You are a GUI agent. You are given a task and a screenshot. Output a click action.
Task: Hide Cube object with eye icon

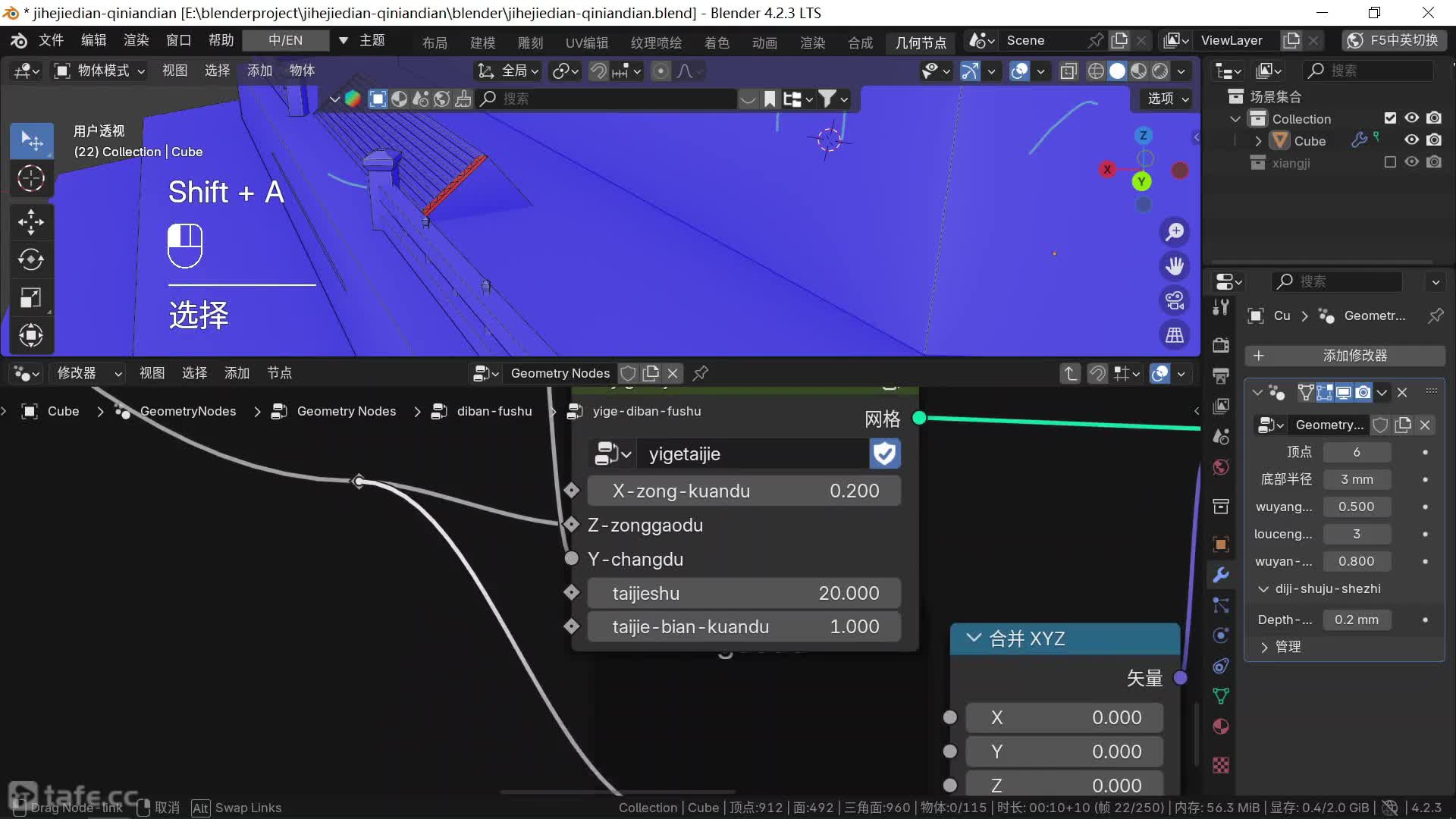pyautogui.click(x=1411, y=140)
